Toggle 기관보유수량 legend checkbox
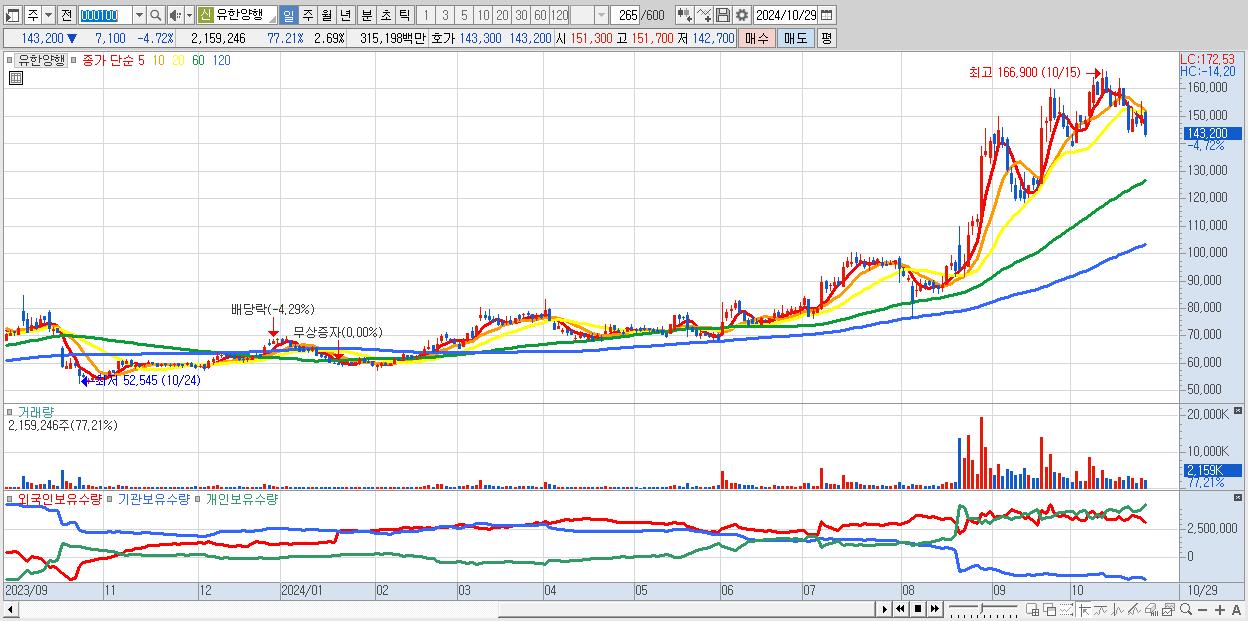Viewport: 1248px width, 621px height. tap(111, 498)
